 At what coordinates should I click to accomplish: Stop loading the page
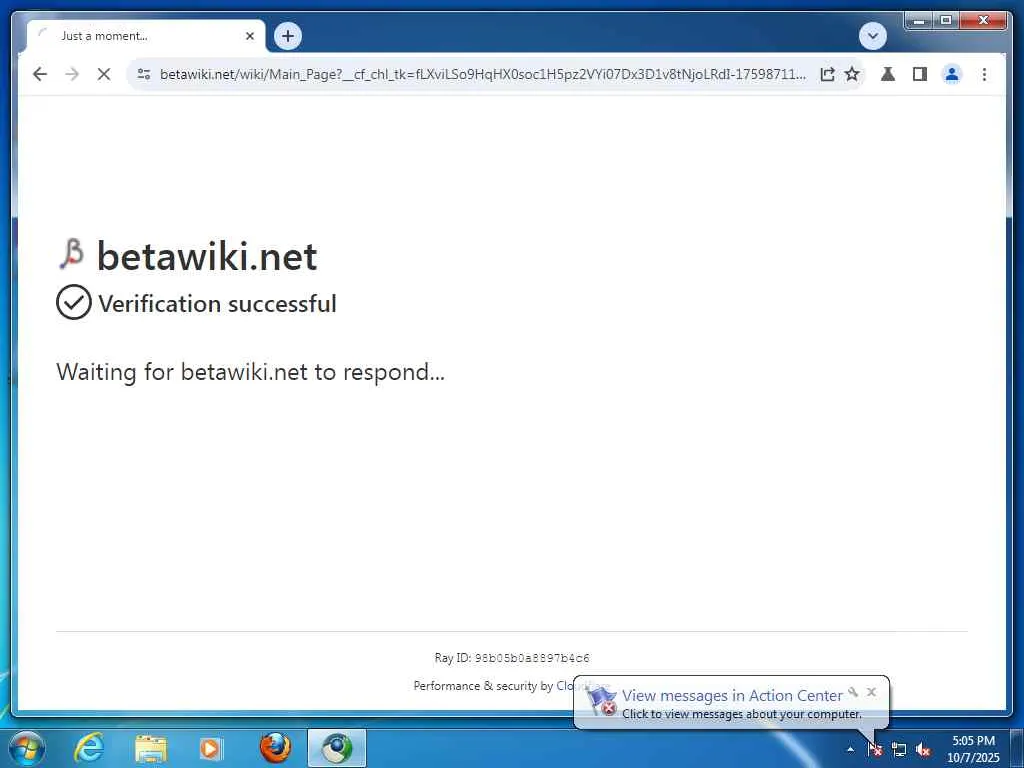point(104,74)
